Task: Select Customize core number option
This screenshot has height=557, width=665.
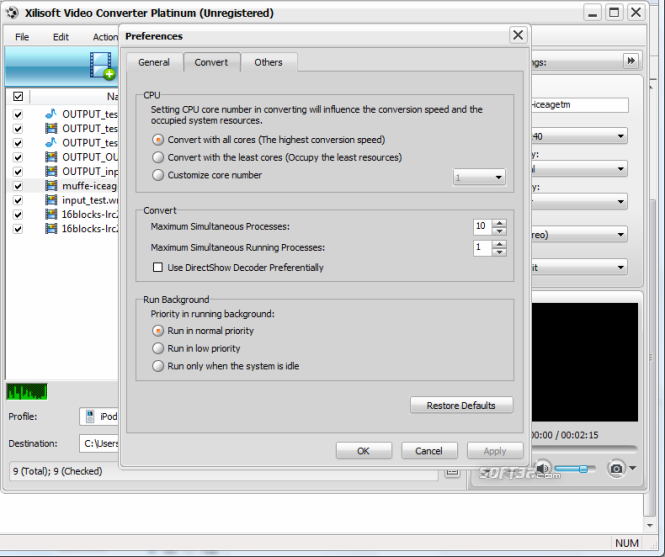Action: click(x=158, y=175)
